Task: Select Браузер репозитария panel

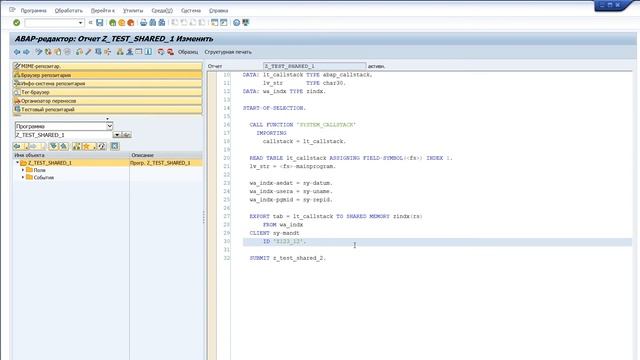Action: 108,75
